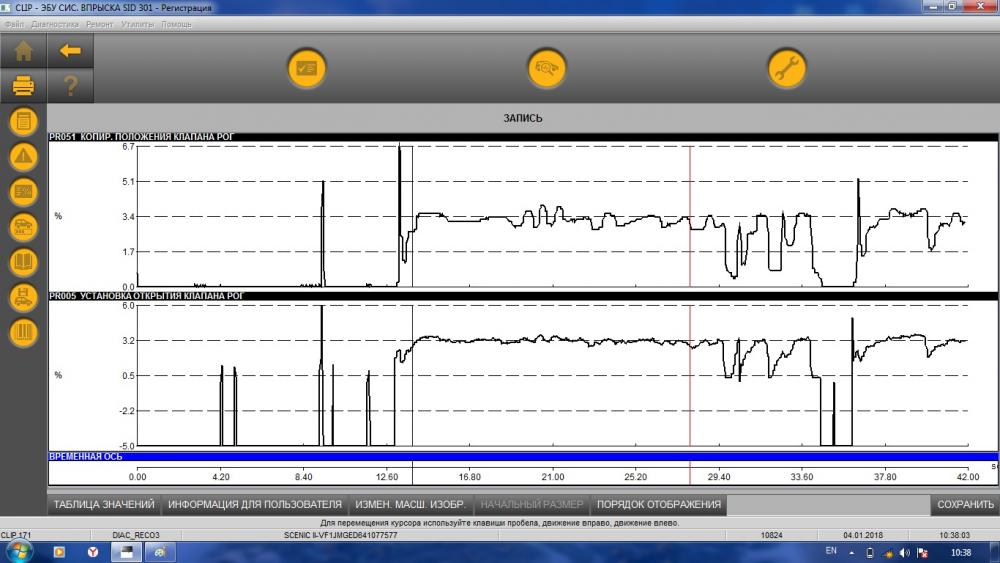Open the Утилиты menu
The image size is (1000, 563).
138,24
